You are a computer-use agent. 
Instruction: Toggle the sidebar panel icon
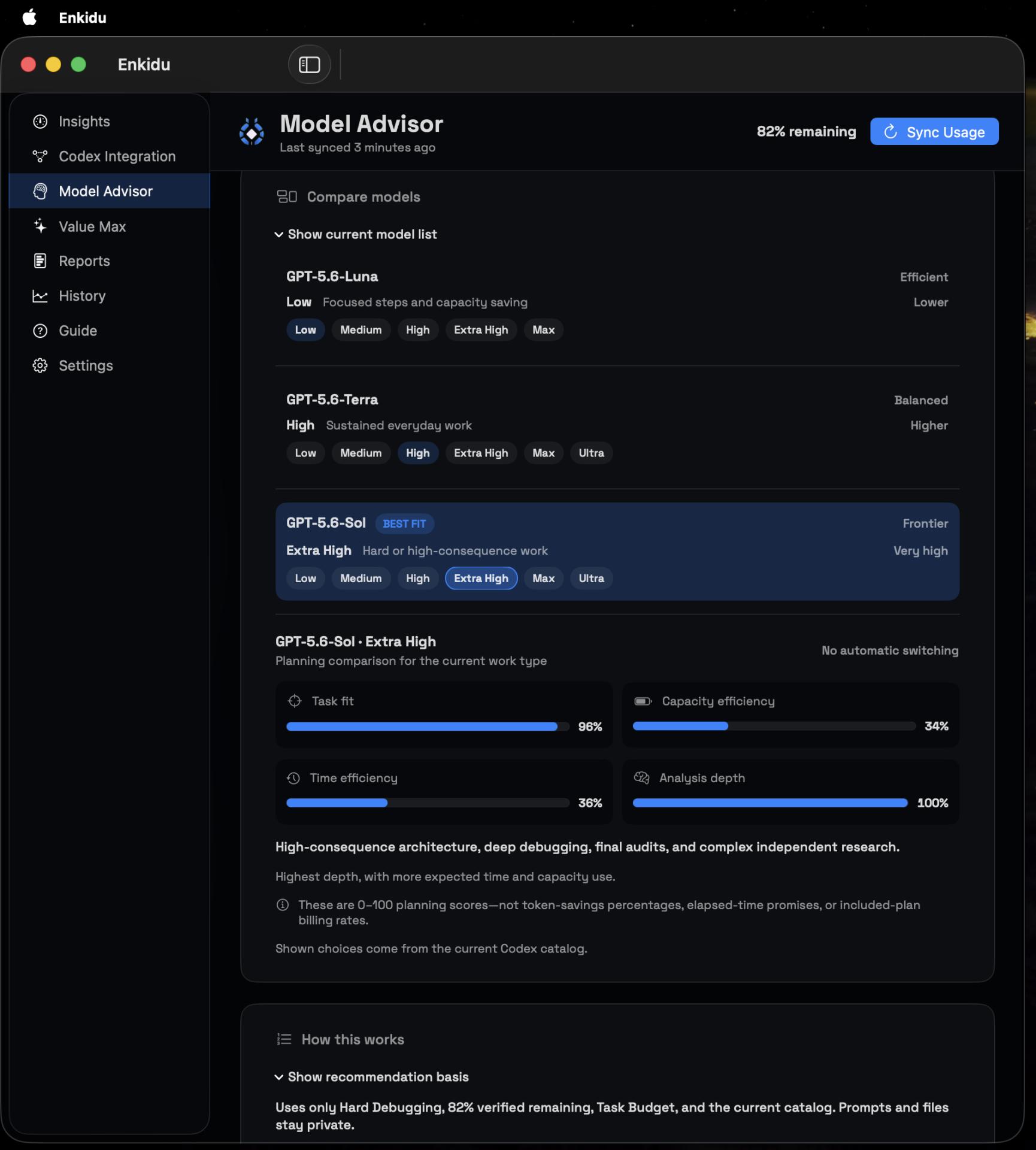(x=309, y=64)
